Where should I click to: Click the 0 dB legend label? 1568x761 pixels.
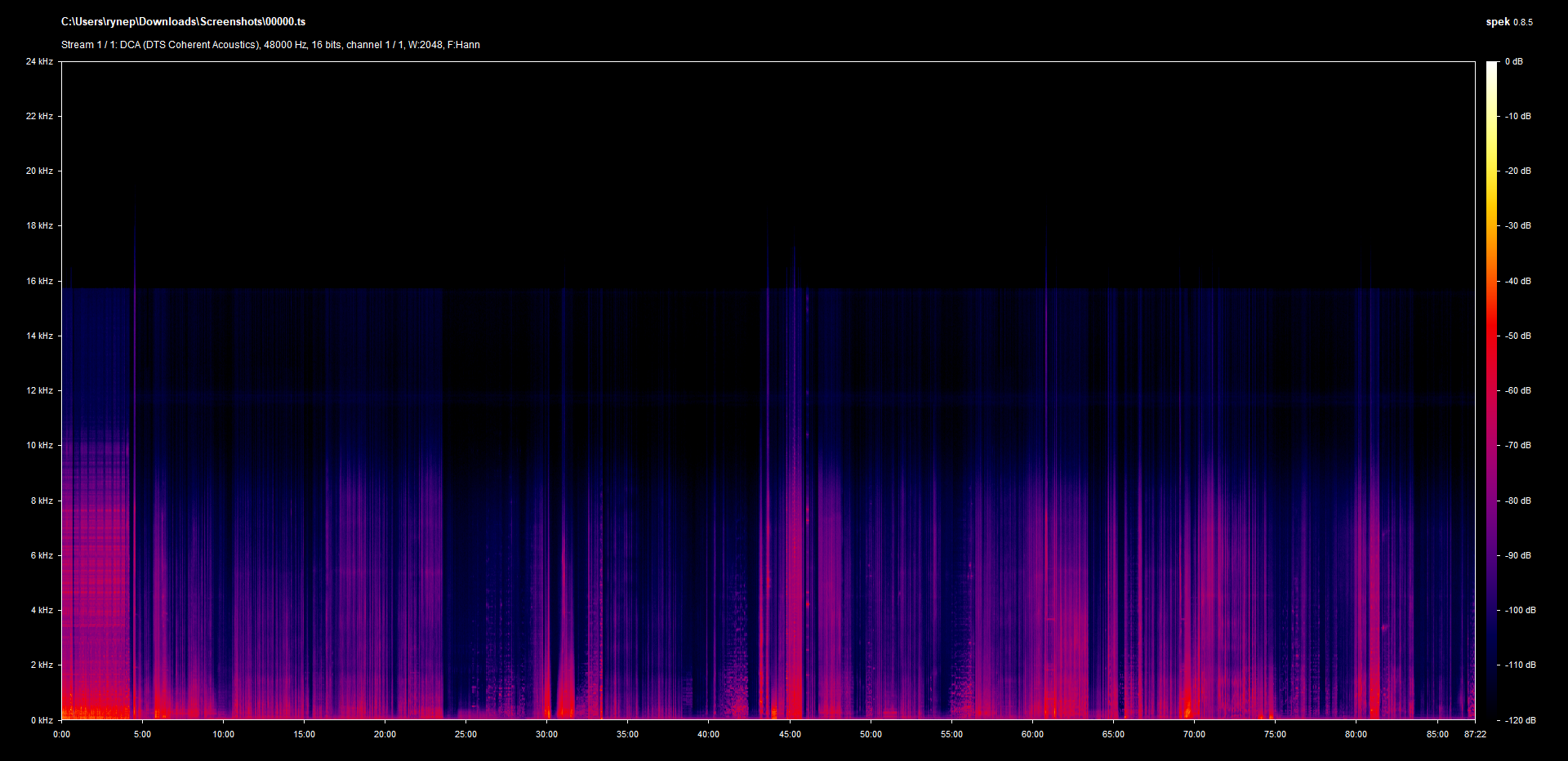pyautogui.click(x=1513, y=61)
